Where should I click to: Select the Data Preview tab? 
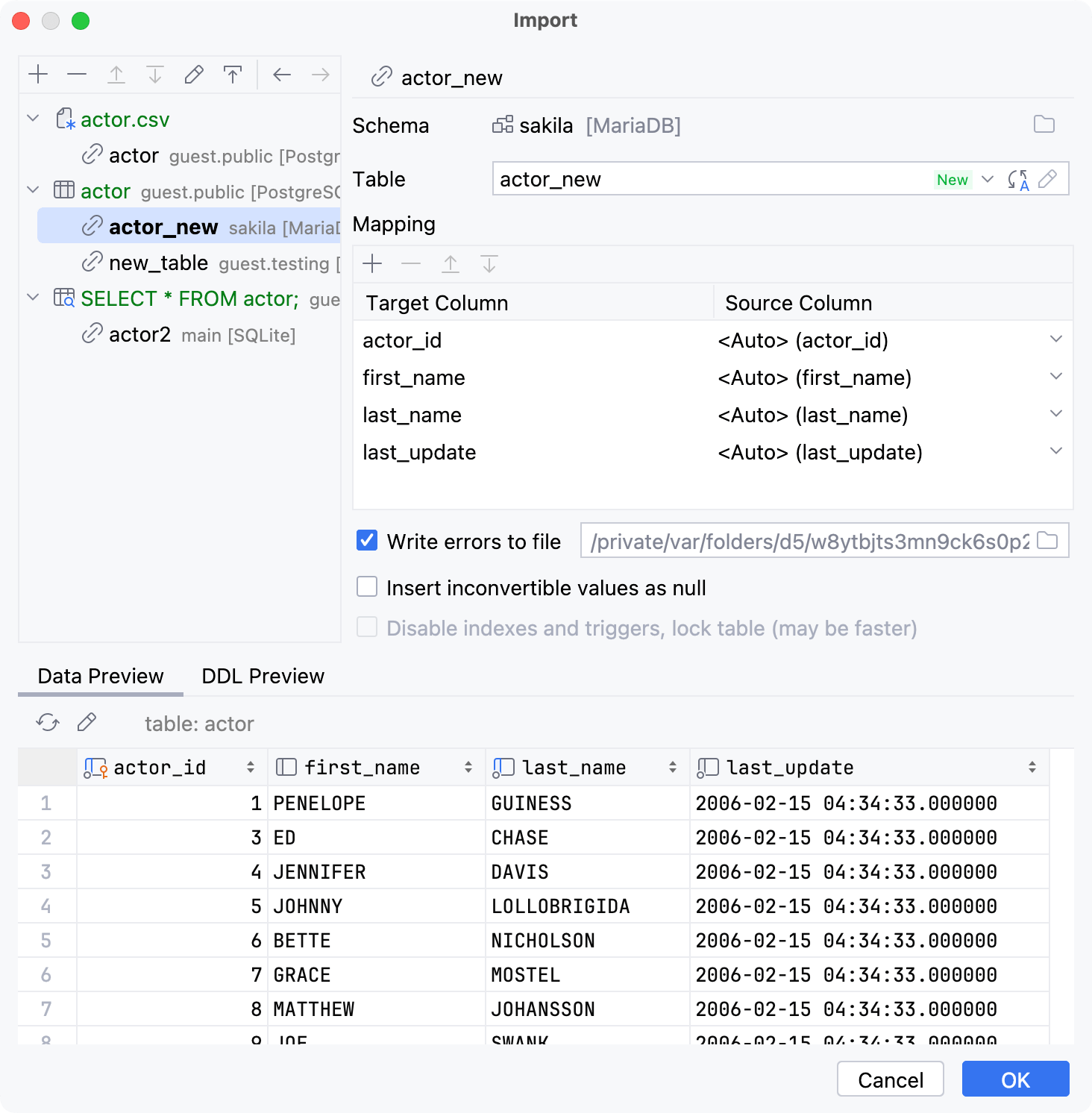[99, 676]
